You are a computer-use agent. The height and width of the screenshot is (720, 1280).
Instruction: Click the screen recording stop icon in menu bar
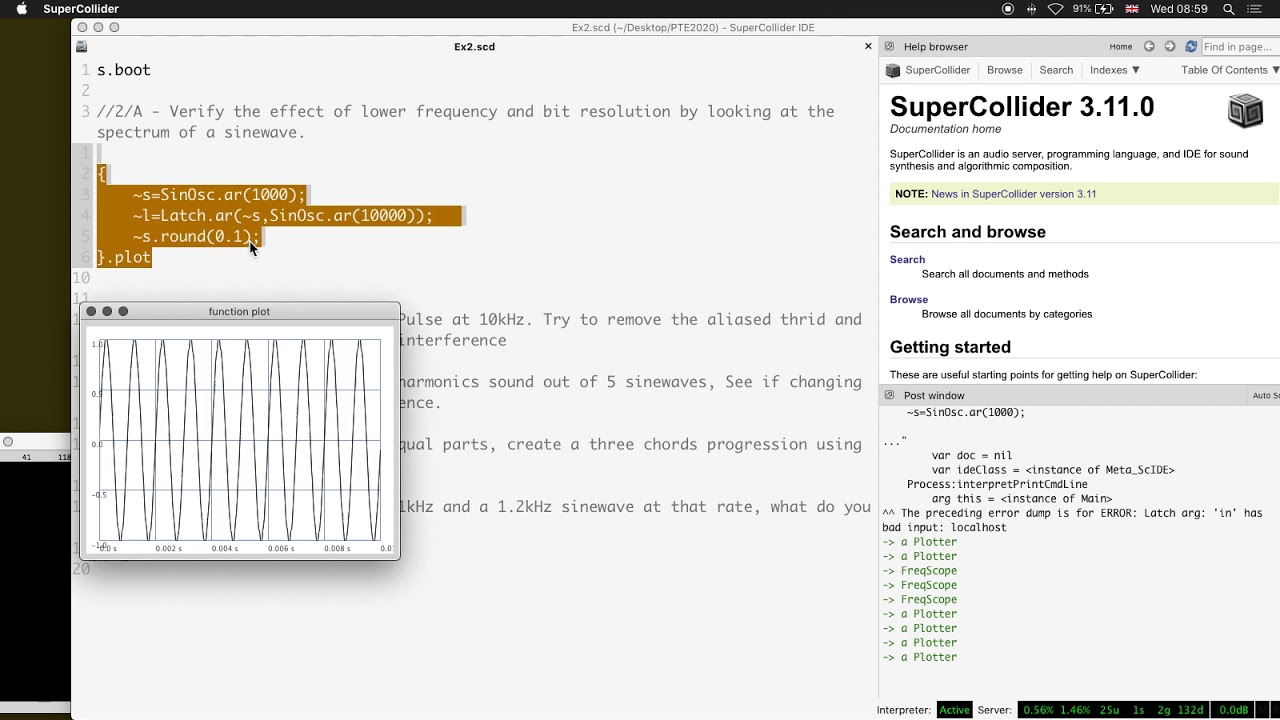pyautogui.click(x=1007, y=9)
